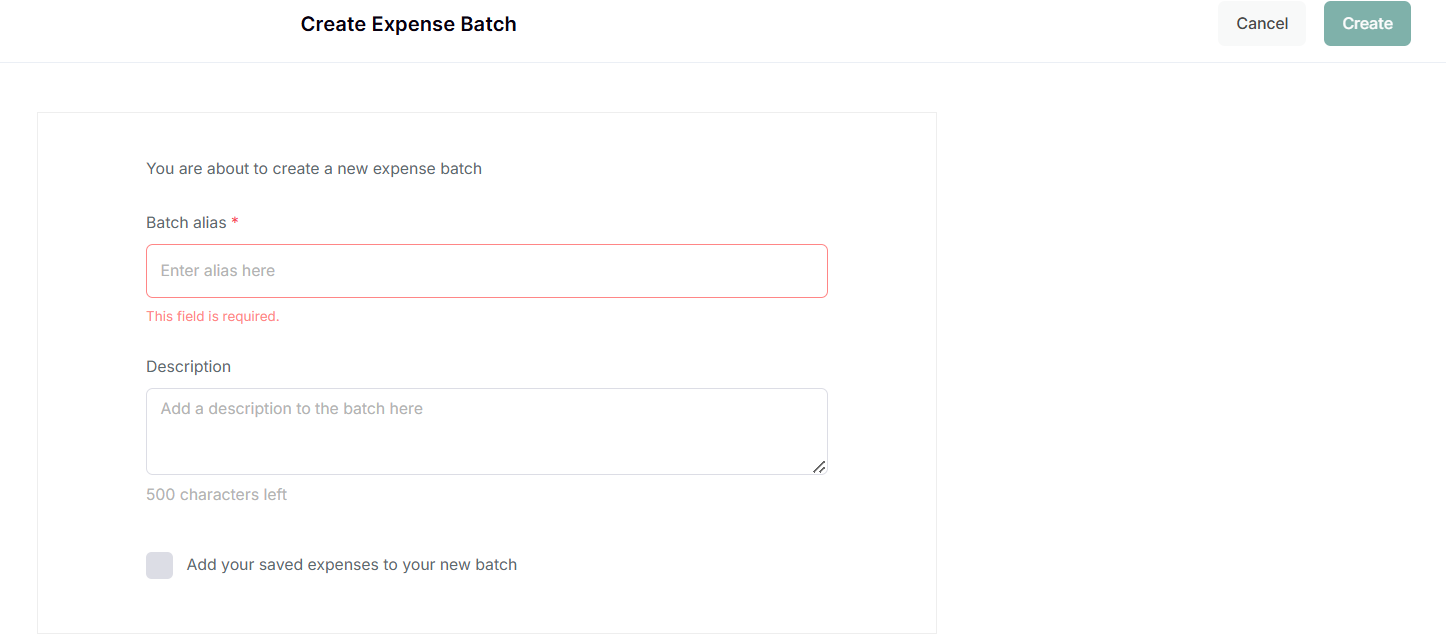Click the 'Add your saved expenses' checkbox label
Viewport: 1446px width, 637px height.
(x=352, y=565)
